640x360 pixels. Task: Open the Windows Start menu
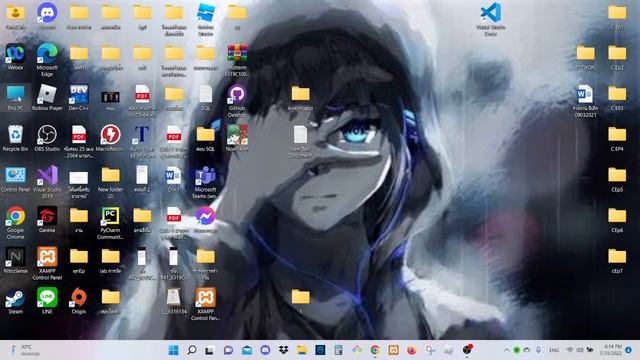173,350
